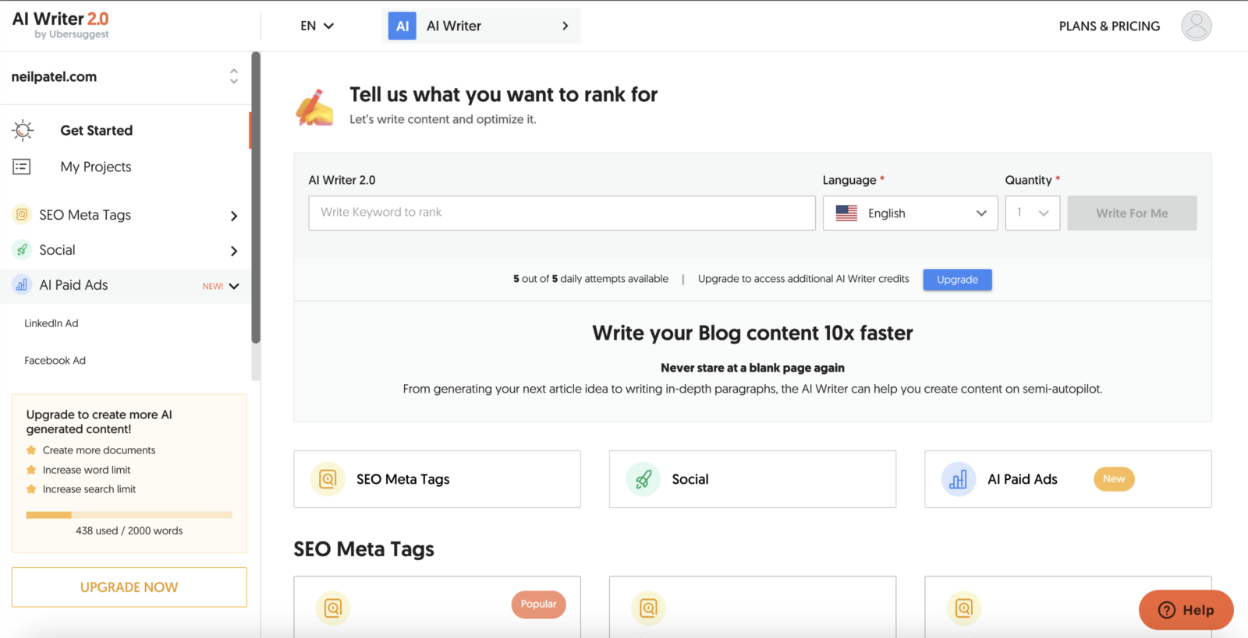Click the blue Upgrade button

click(957, 279)
